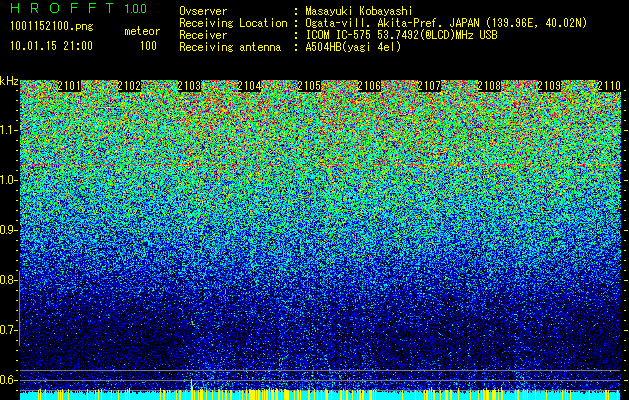
Task: Click time marker 2106
Action: [x=369, y=86]
